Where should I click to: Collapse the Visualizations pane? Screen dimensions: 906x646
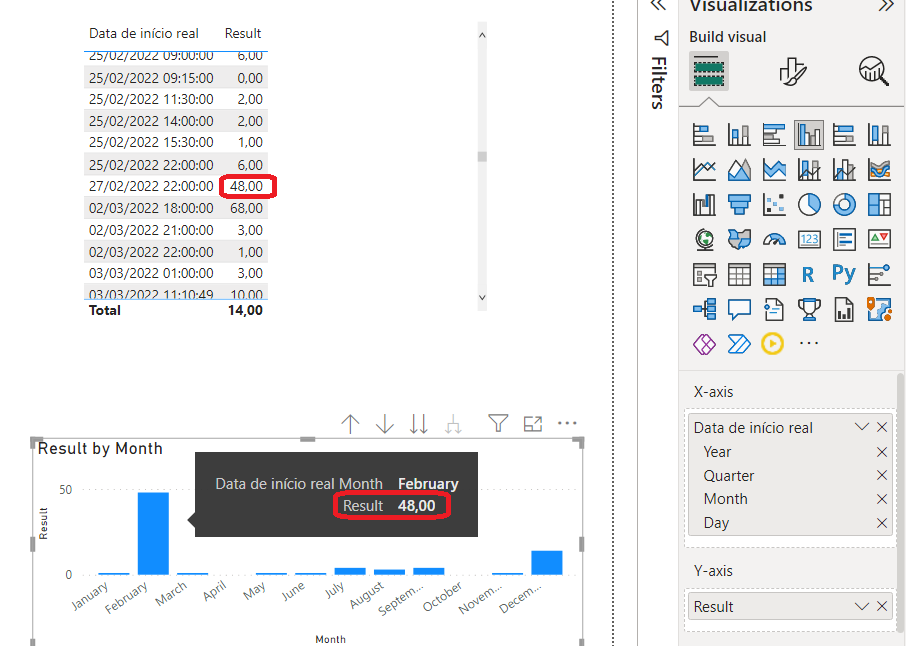click(886, 6)
